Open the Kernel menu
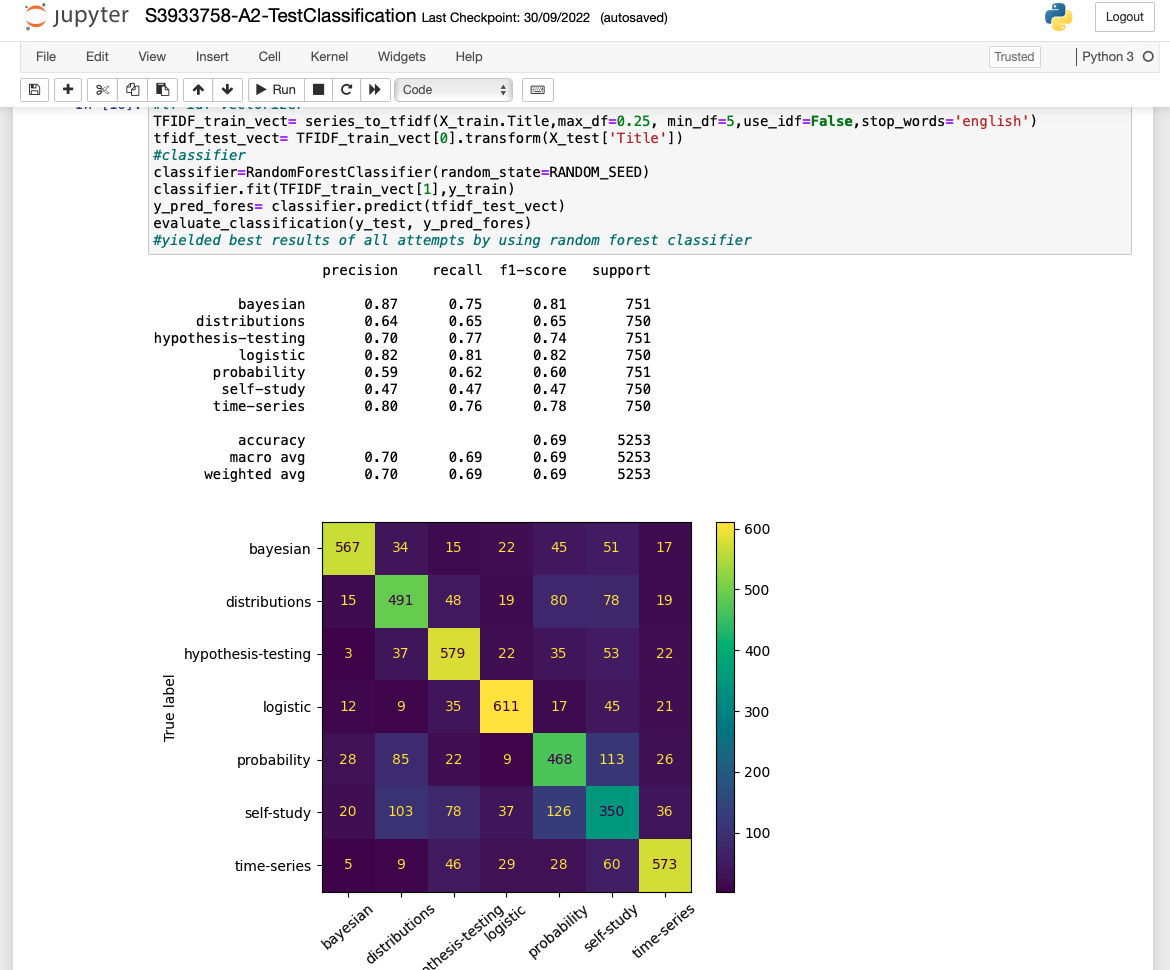 tap(329, 57)
